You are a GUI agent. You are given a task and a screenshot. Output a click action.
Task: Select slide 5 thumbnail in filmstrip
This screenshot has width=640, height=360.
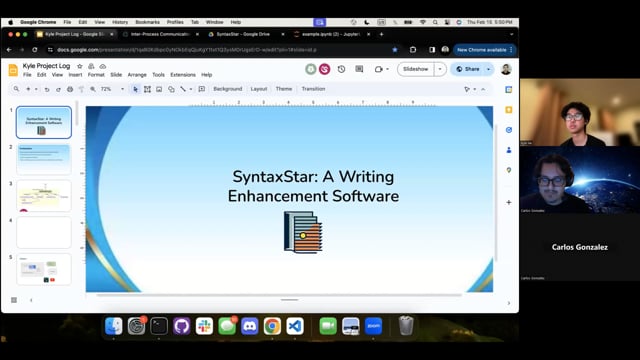coord(44,269)
